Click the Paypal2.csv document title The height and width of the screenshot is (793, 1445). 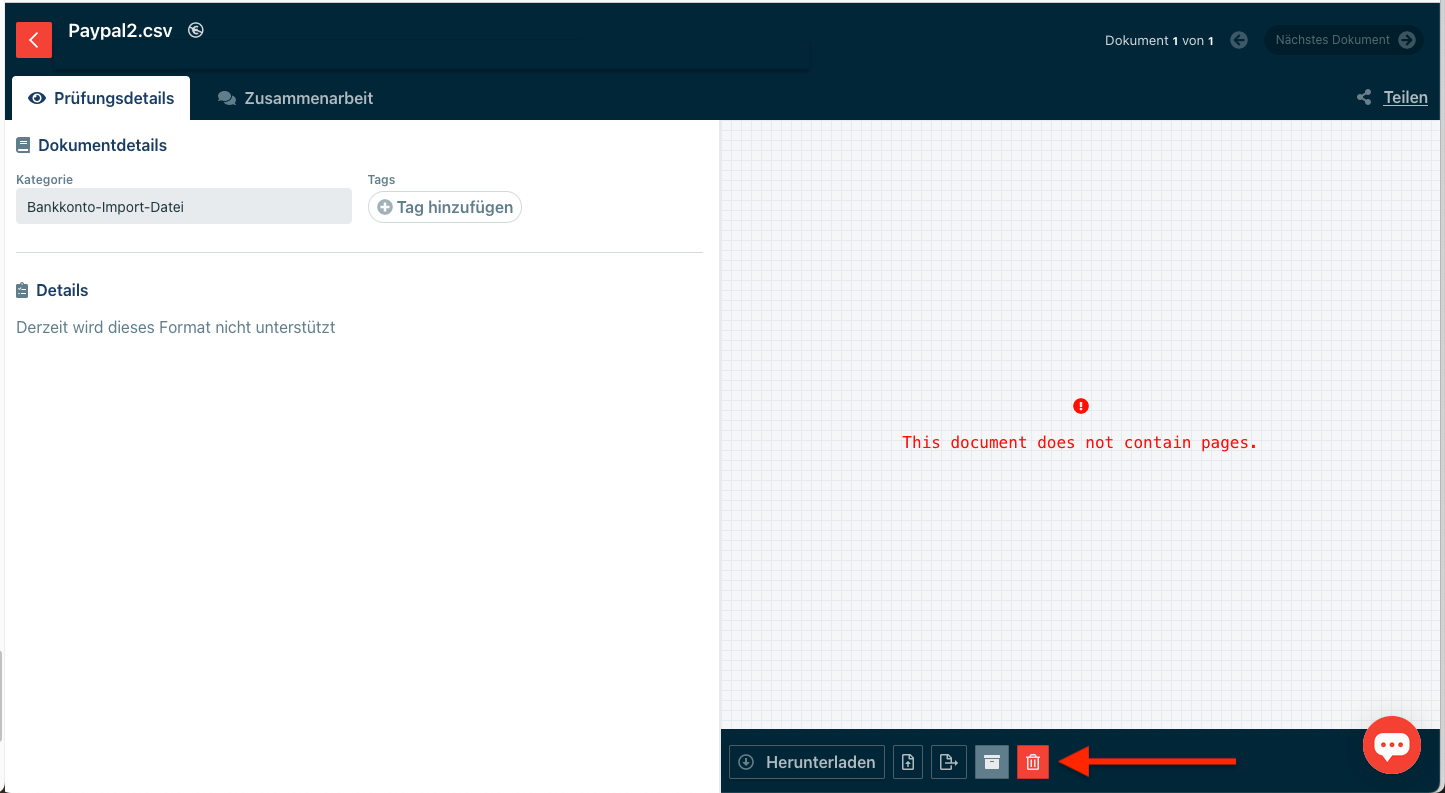[120, 31]
